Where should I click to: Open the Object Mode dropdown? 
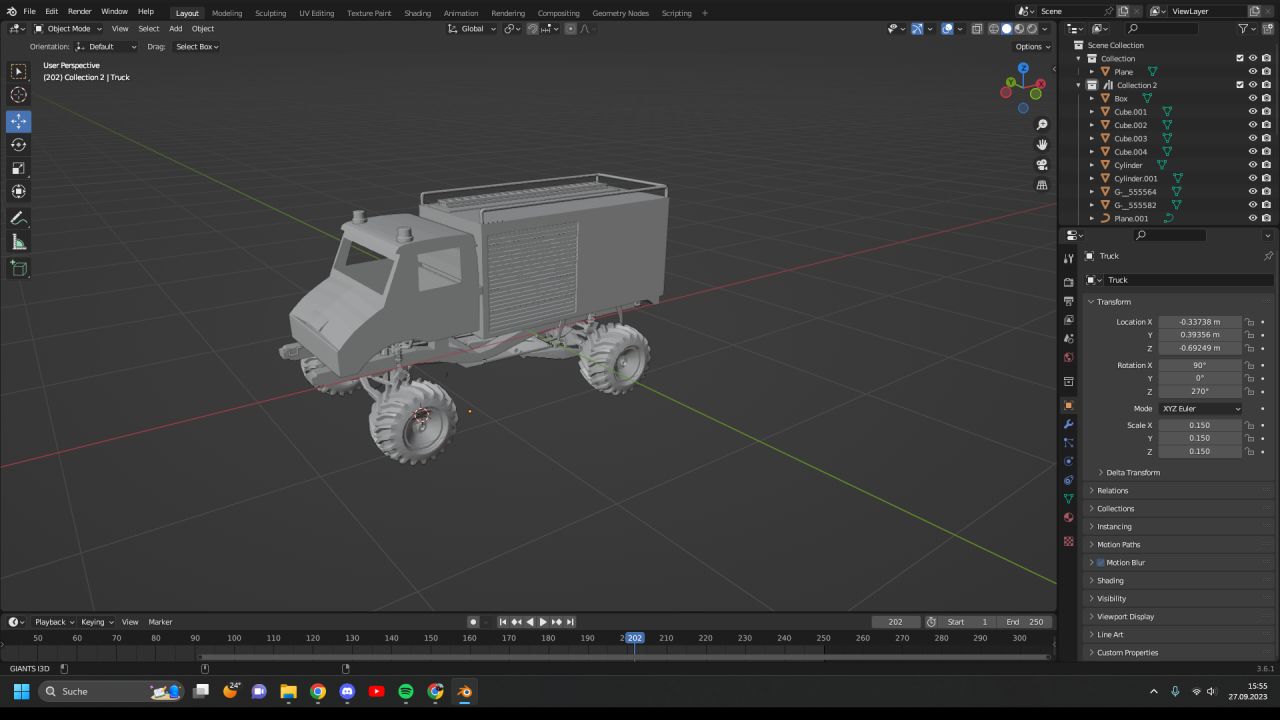(68, 29)
